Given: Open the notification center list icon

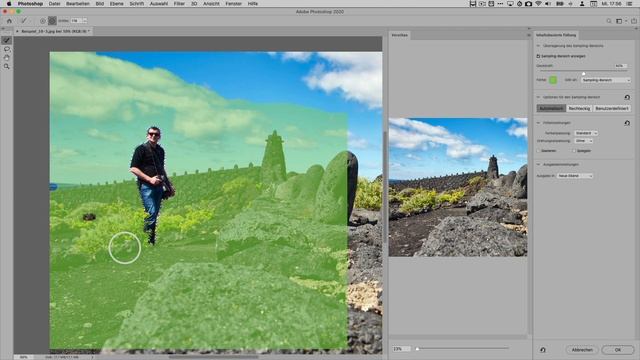Looking at the screenshot, I should pos(629,4).
